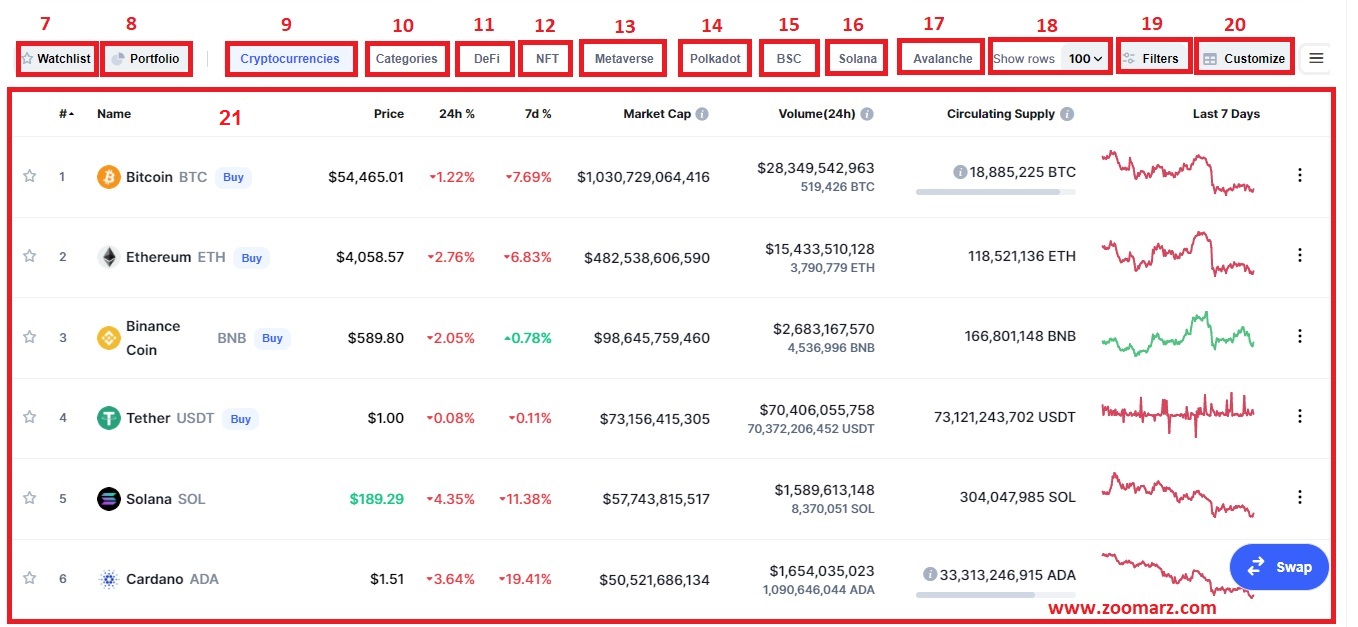Click the floating Swap button
The image size is (1358, 627).
pyautogui.click(x=1279, y=567)
